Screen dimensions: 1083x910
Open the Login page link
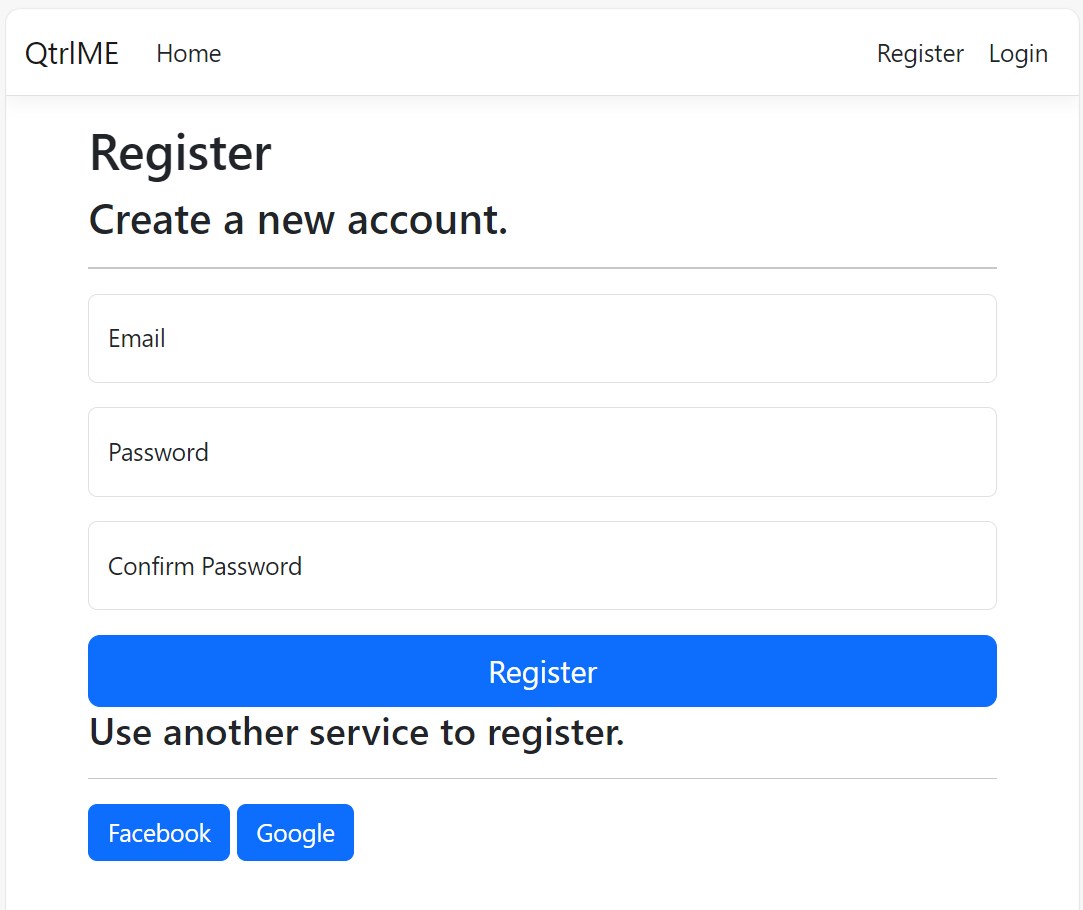pyautogui.click(x=1018, y=54)
